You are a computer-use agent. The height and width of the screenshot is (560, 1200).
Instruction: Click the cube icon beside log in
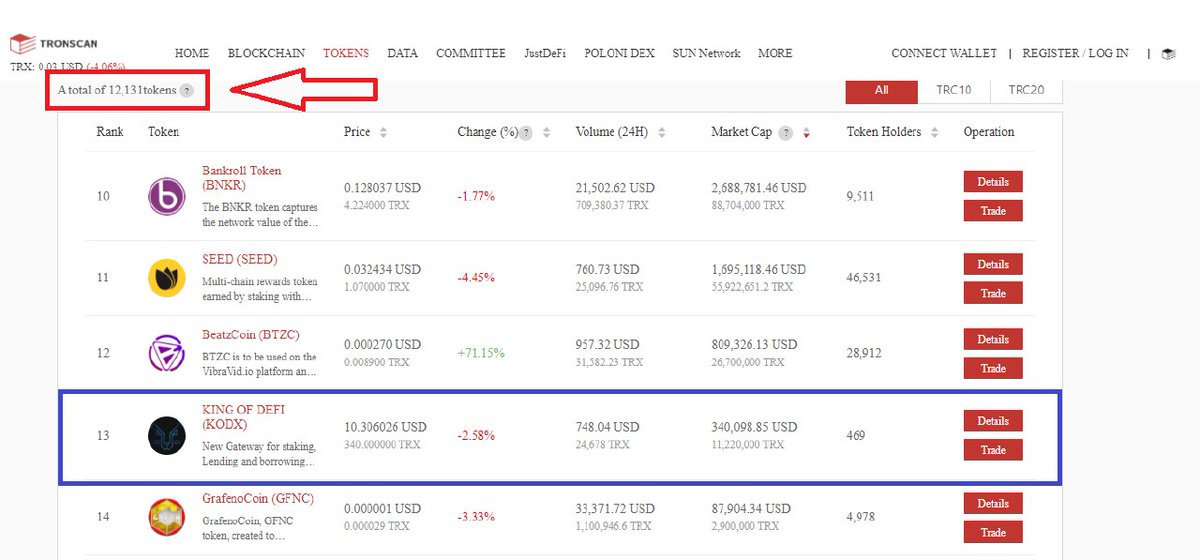1168,54
